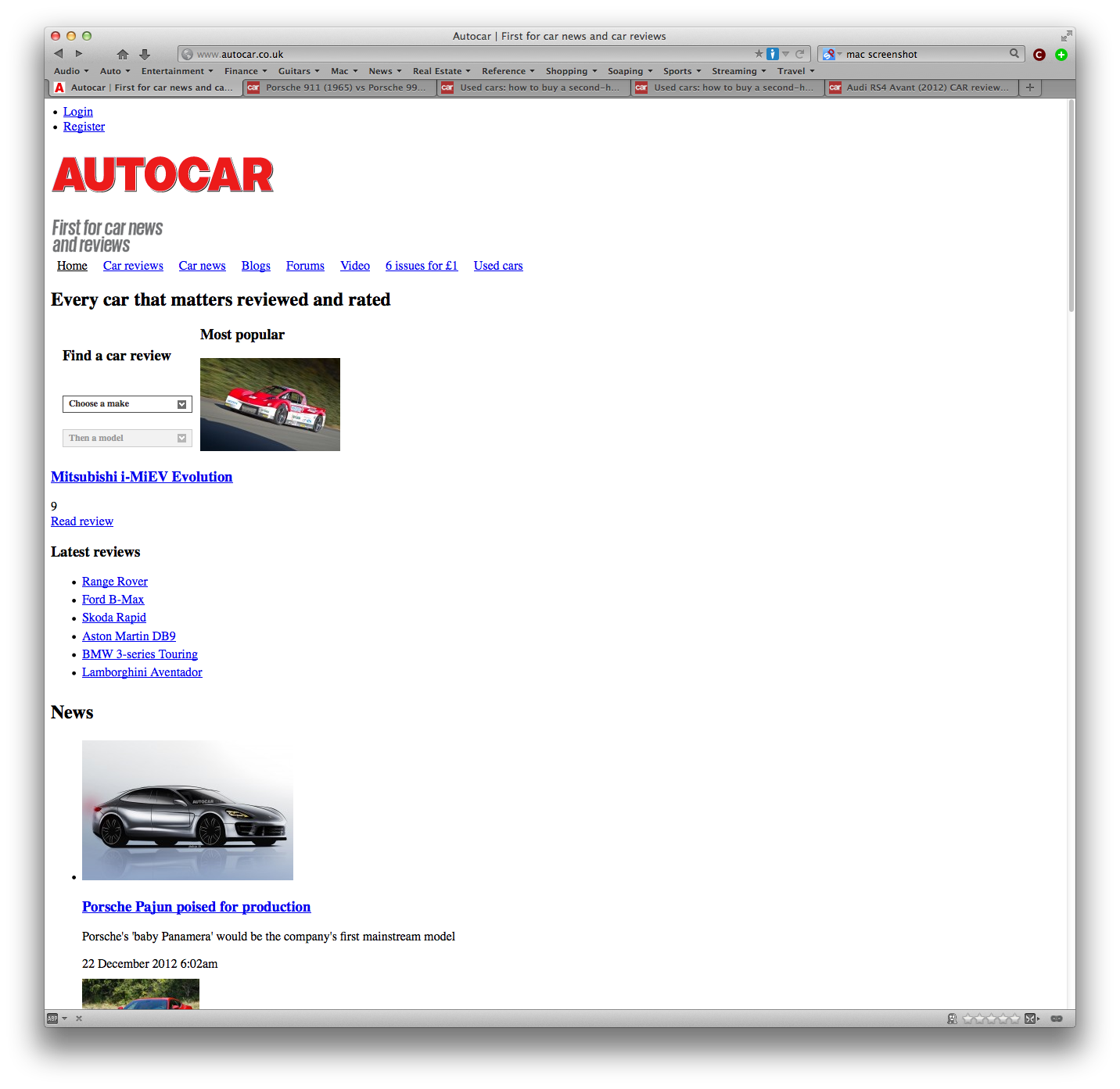
Task: Open the 6 issues for £1 link
Action: 422,266
